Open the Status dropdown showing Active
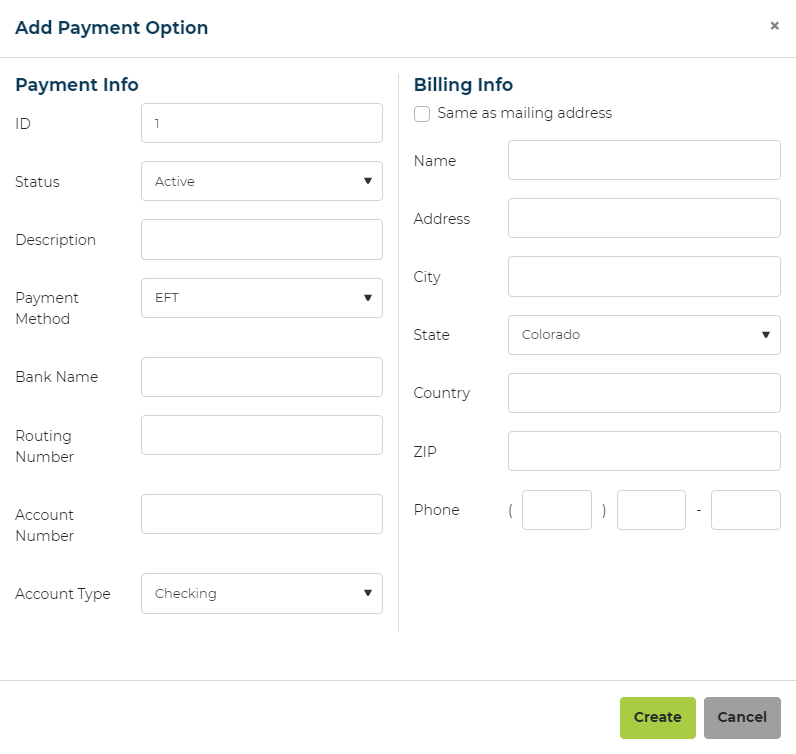 [262, 181]
